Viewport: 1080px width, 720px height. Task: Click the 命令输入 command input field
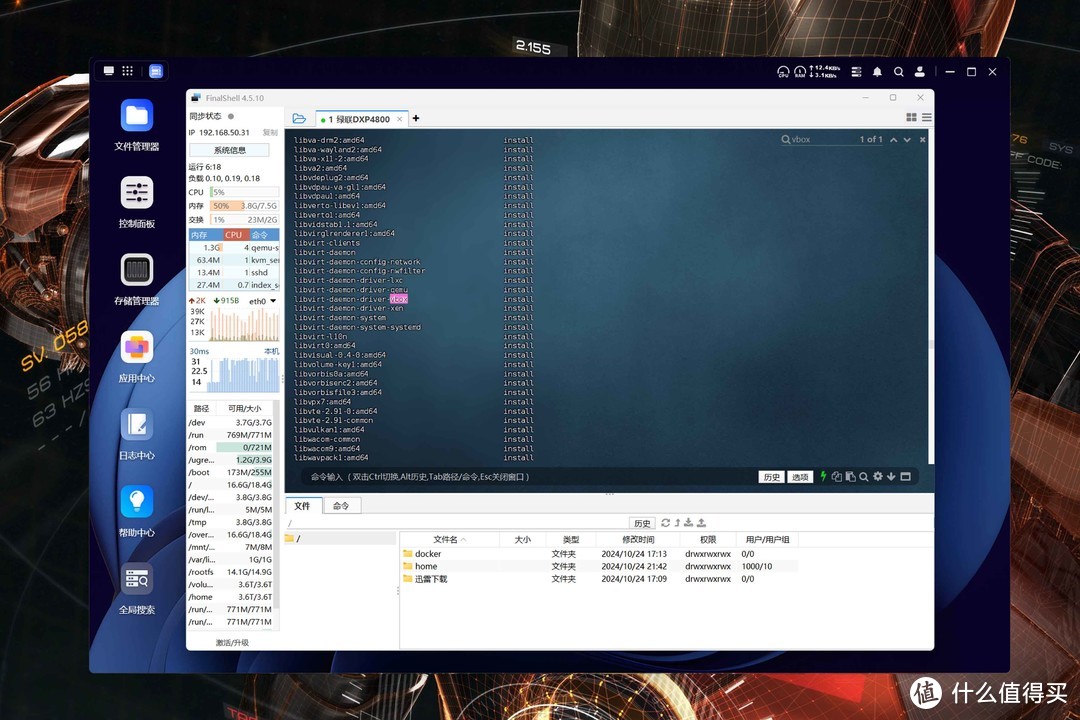(450, 477)
